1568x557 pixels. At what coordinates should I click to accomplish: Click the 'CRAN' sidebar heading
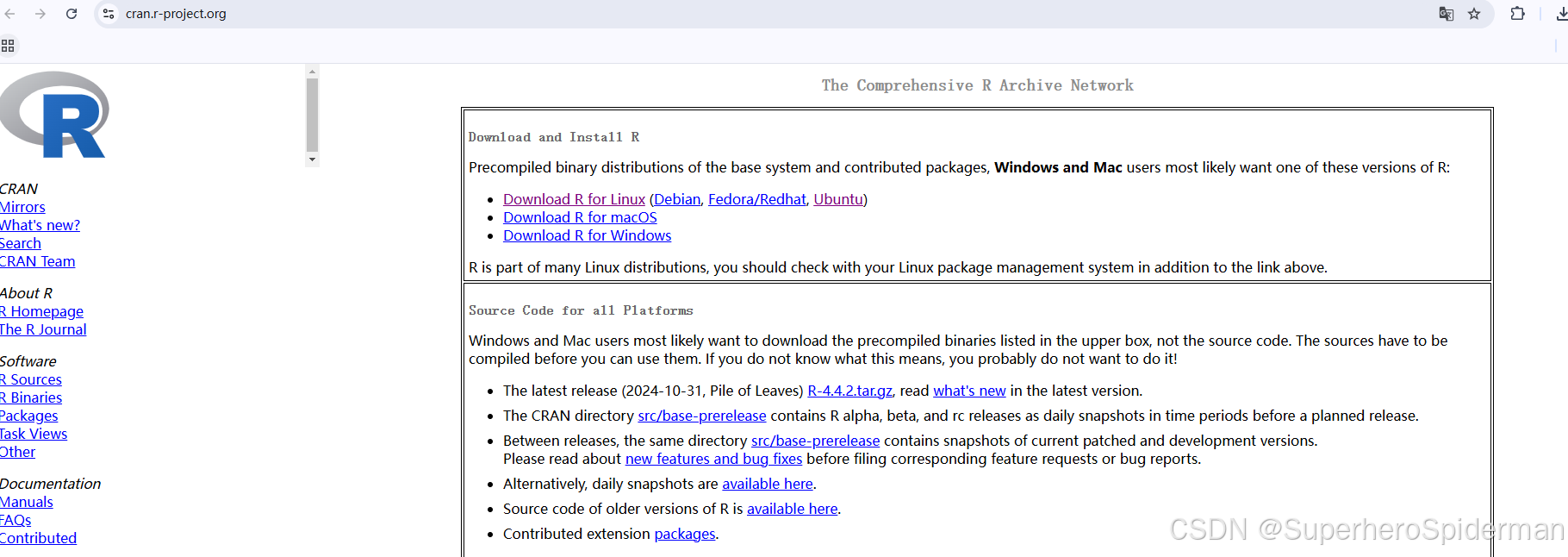[x=19, y=189]
